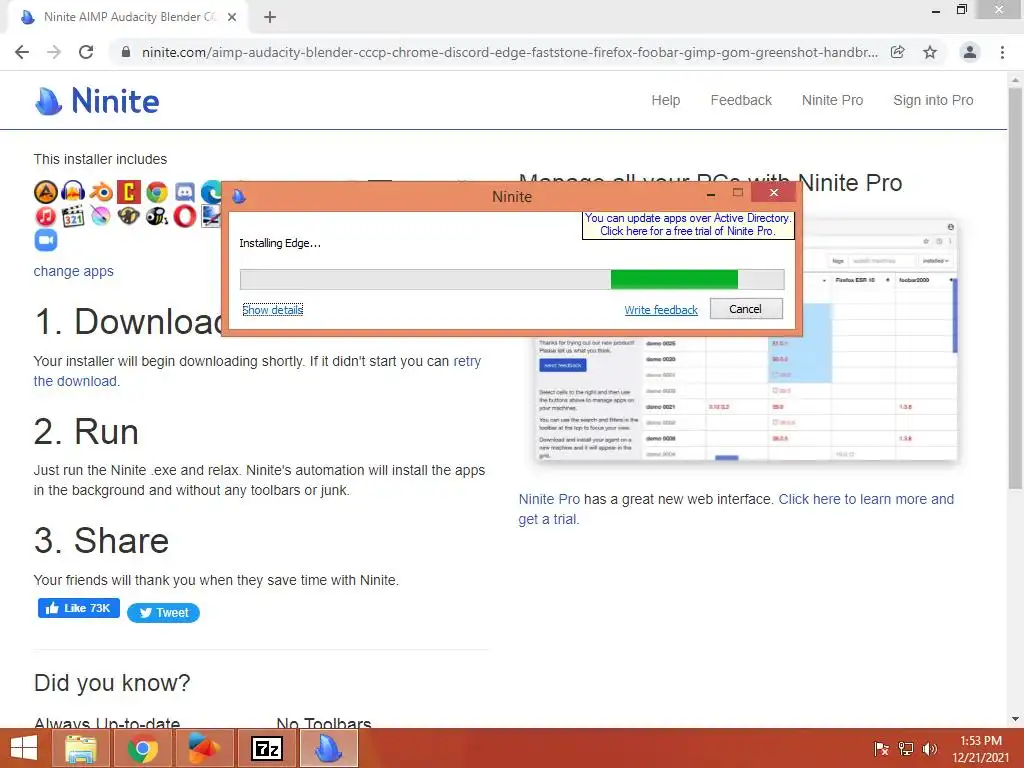
Task: Open the Feedback page
Action: [x=741, y=100]
